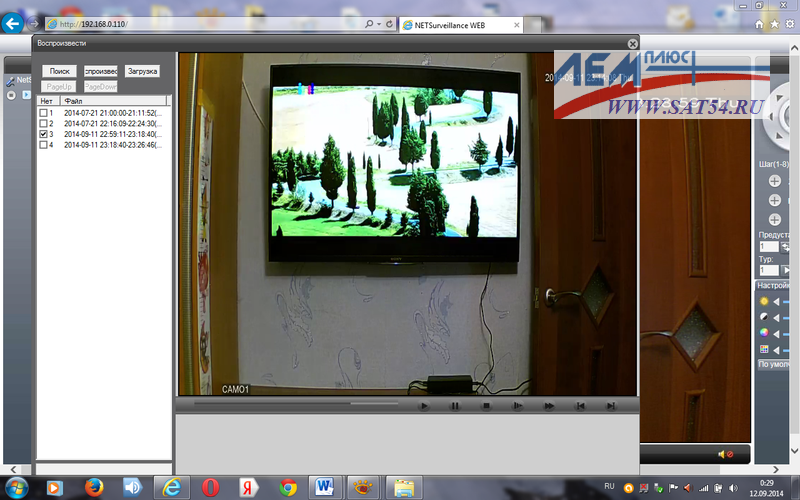The width and height of the screenshot is (800, 500).
Task: Open Opera from the taskbar
Action: click(210, 488)
